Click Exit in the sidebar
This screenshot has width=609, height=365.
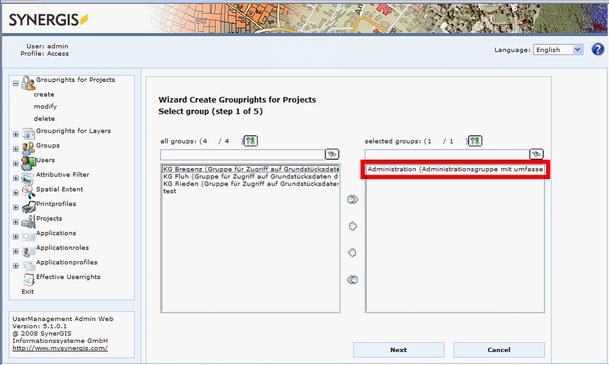28,292
